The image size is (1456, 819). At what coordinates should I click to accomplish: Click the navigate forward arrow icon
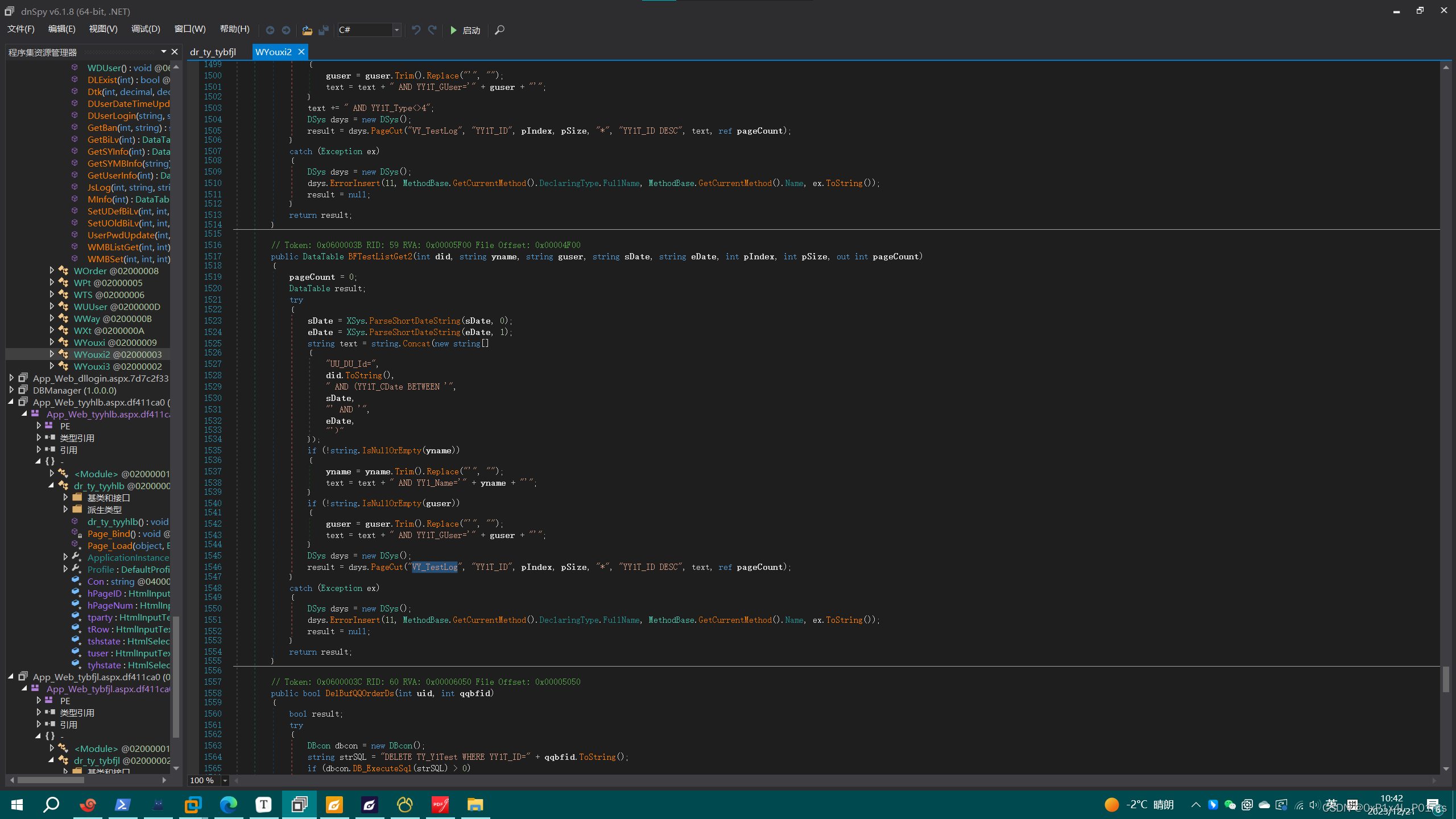[286, 30]
